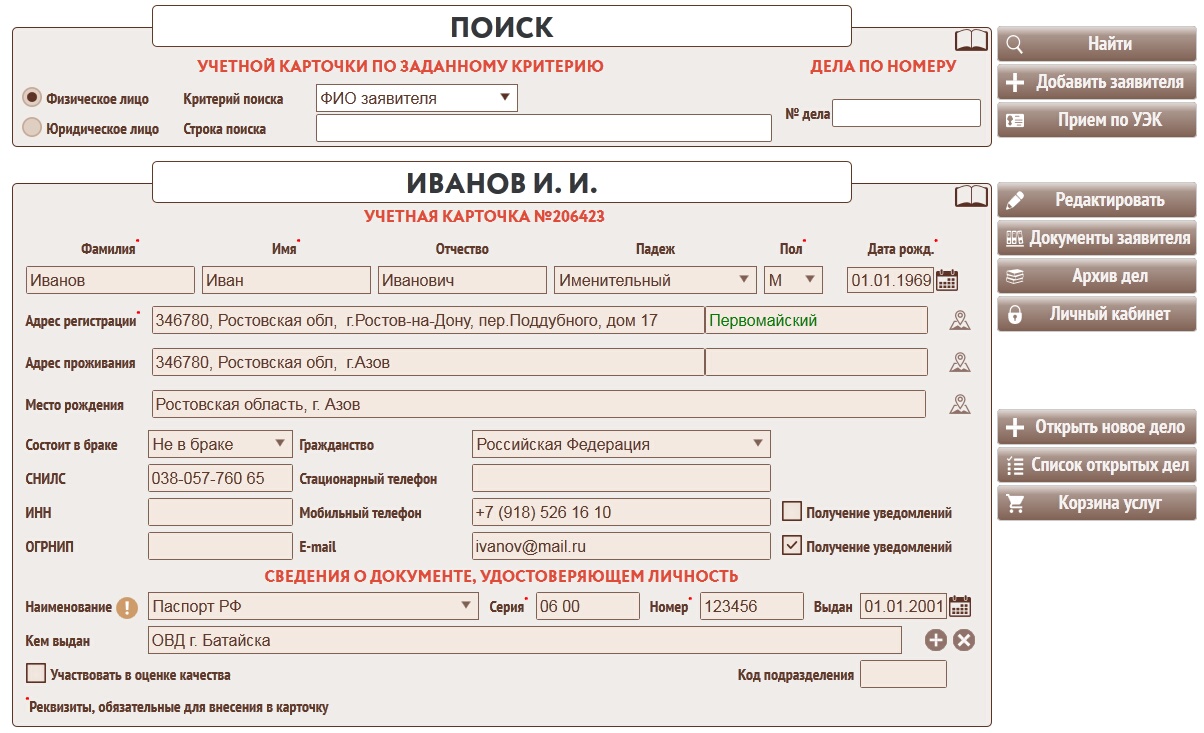The image size is (1204, 733).
Task: Click the book icon in the search panel
Action: (971, 41)
